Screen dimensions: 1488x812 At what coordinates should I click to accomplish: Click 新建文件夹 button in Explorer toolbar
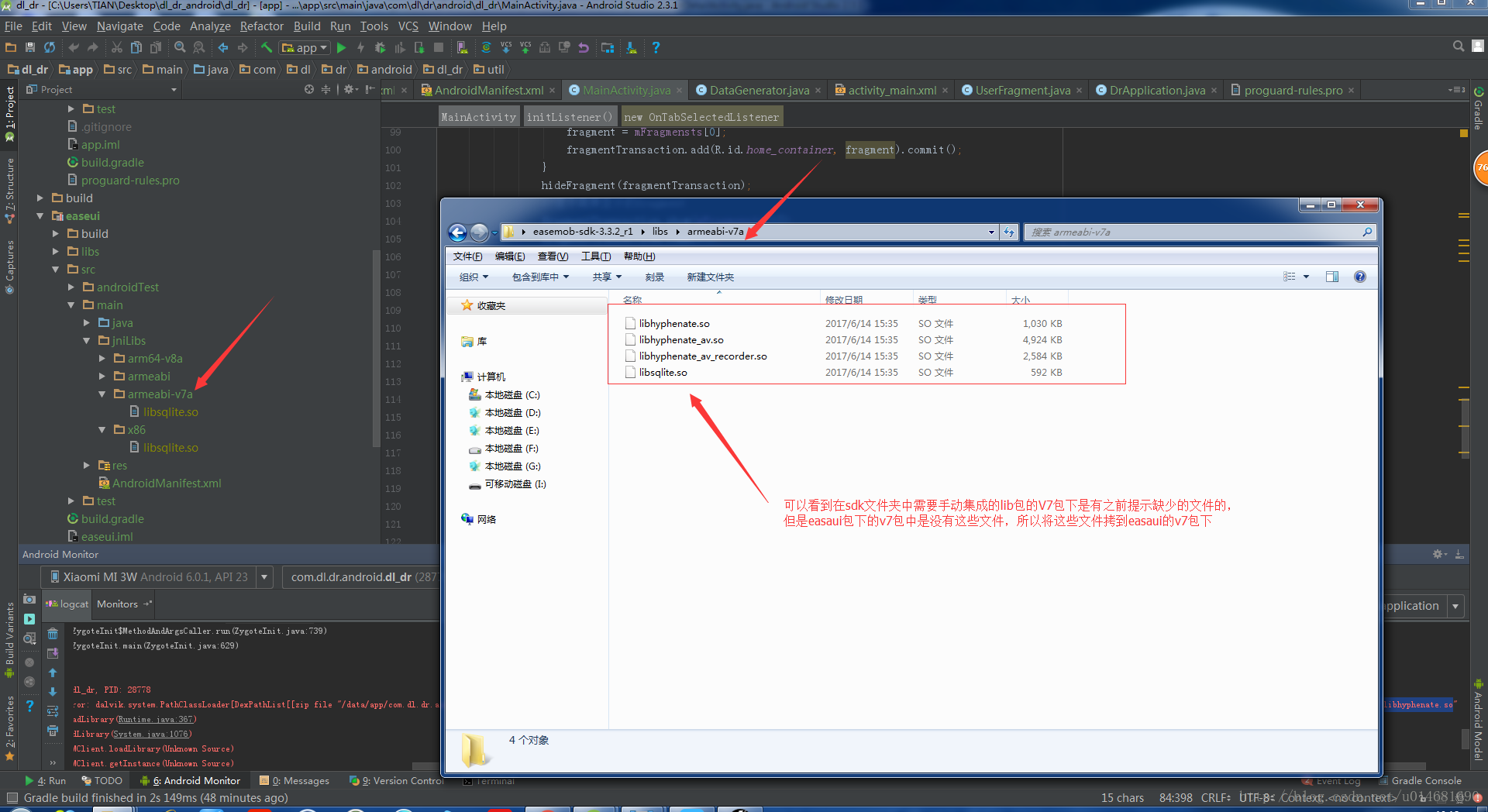click(710, 277)
